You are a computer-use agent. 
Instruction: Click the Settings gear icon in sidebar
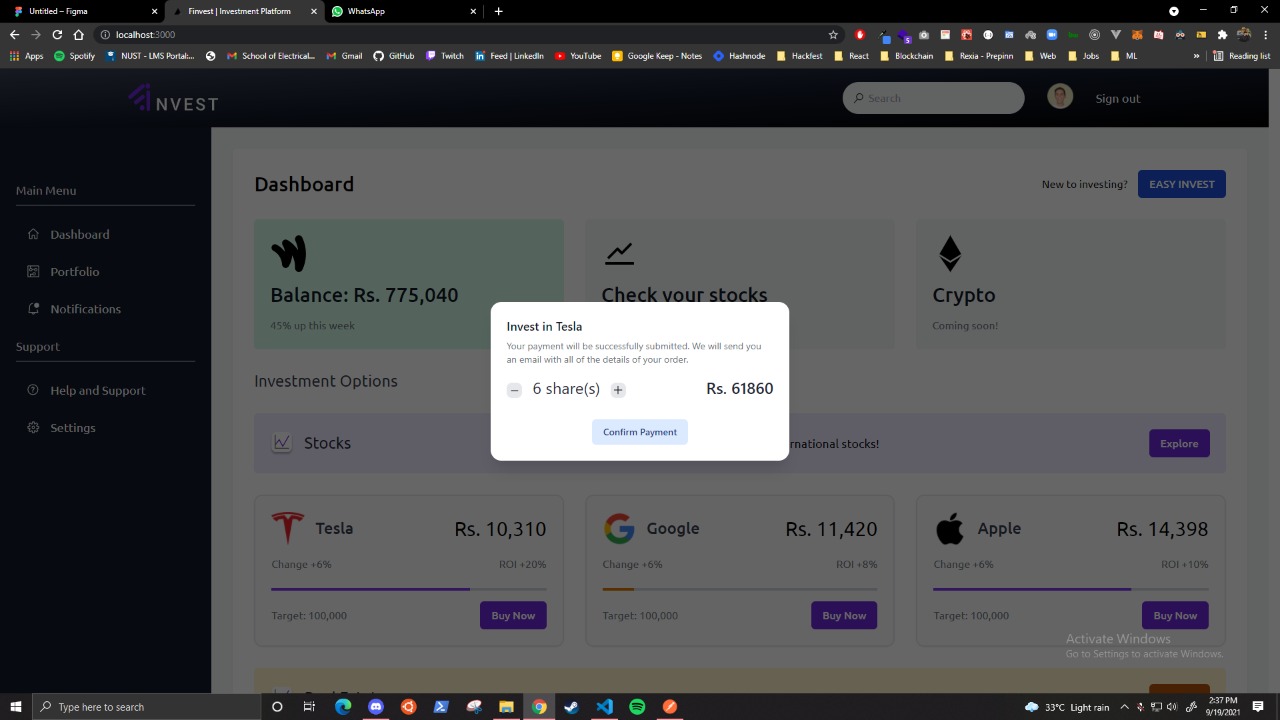point(33,427)
